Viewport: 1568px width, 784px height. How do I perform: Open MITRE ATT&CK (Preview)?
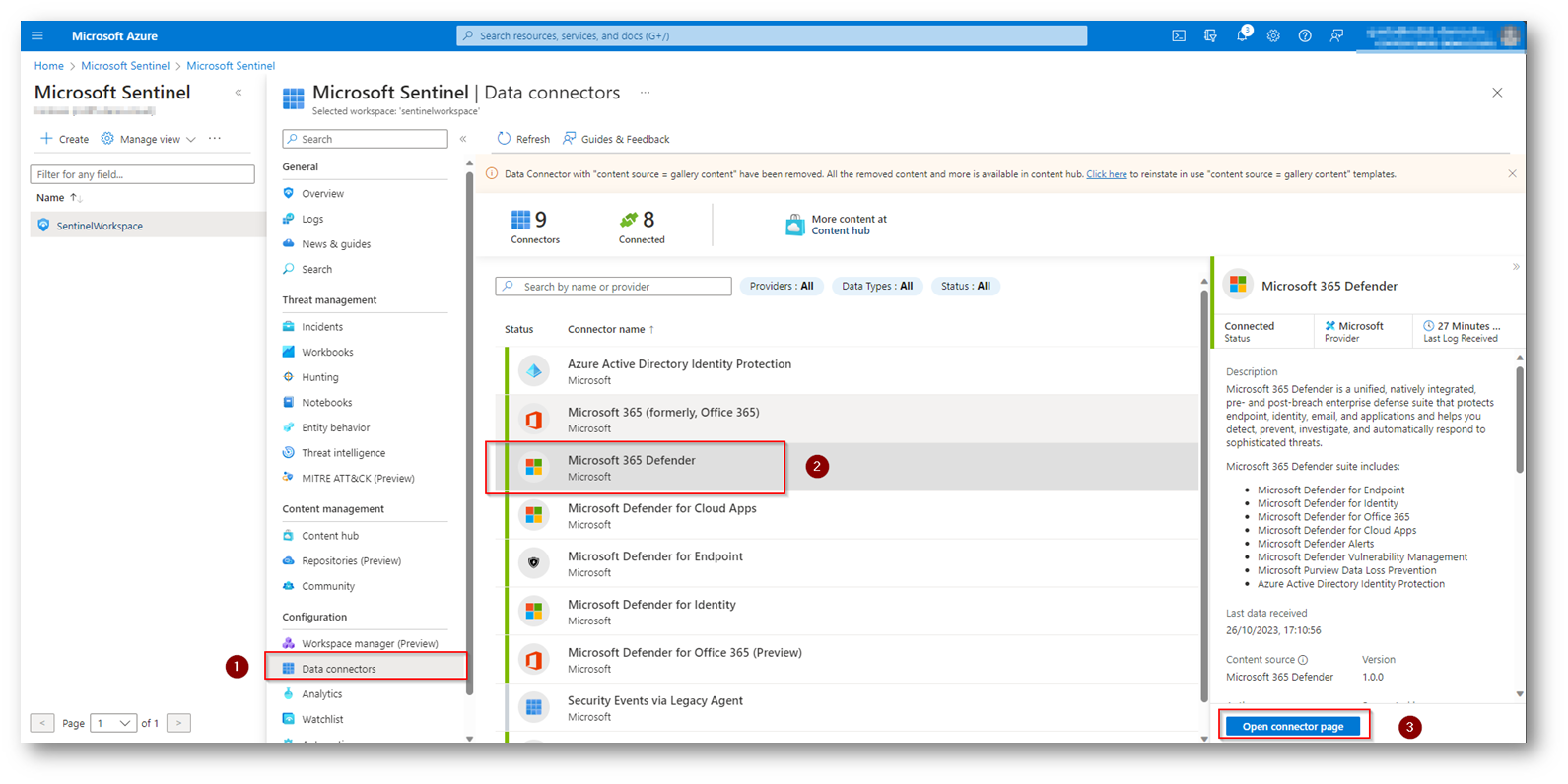358,479
